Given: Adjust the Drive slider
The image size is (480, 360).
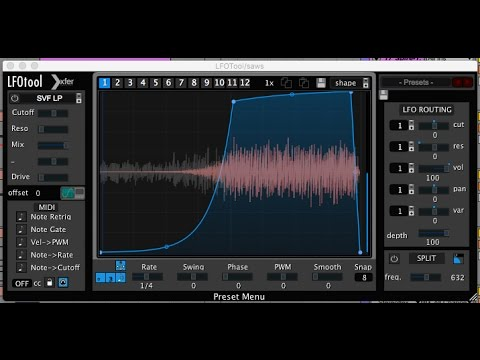Looking at the screenshot, I should 53,177.
